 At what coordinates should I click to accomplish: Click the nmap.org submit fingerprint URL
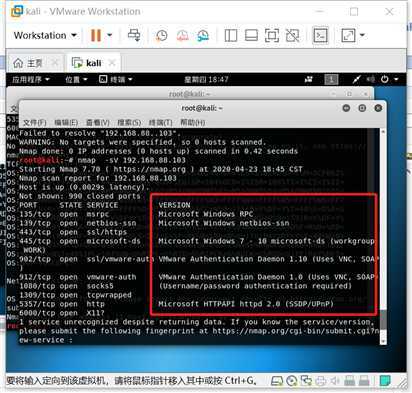pyautogui.click(x=296, y=331)
